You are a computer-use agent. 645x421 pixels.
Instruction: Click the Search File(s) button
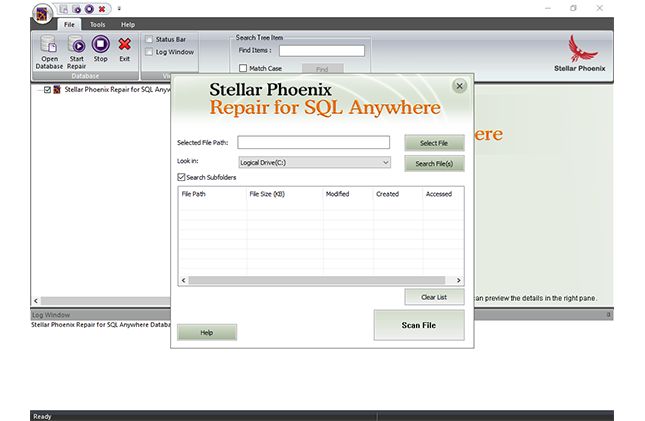(434, 163)
